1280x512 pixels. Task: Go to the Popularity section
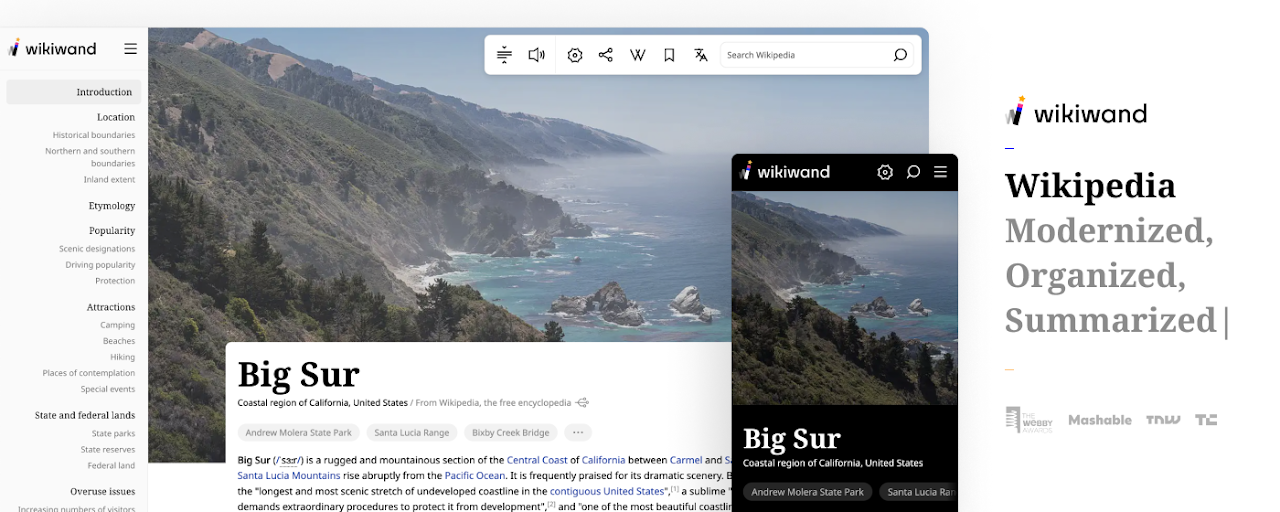[x=112, y=231]
